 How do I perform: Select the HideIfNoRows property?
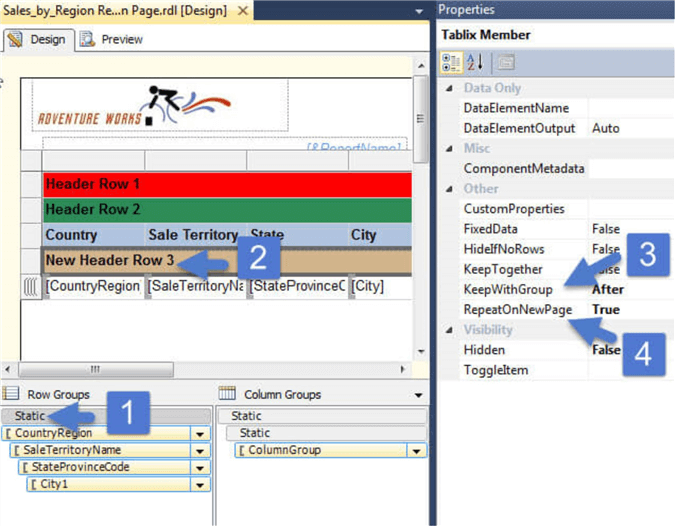[504, 249]
